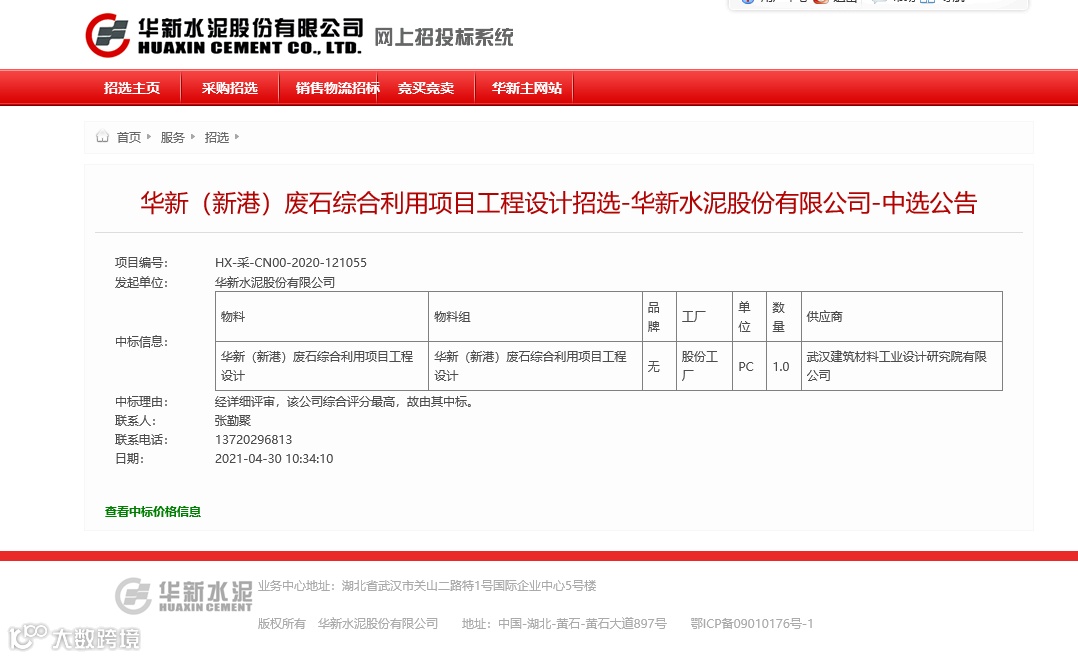This screenshot has height=658, width=1078.
Task: Click the home icon in breadcrumb
Action: click(102, 136)
